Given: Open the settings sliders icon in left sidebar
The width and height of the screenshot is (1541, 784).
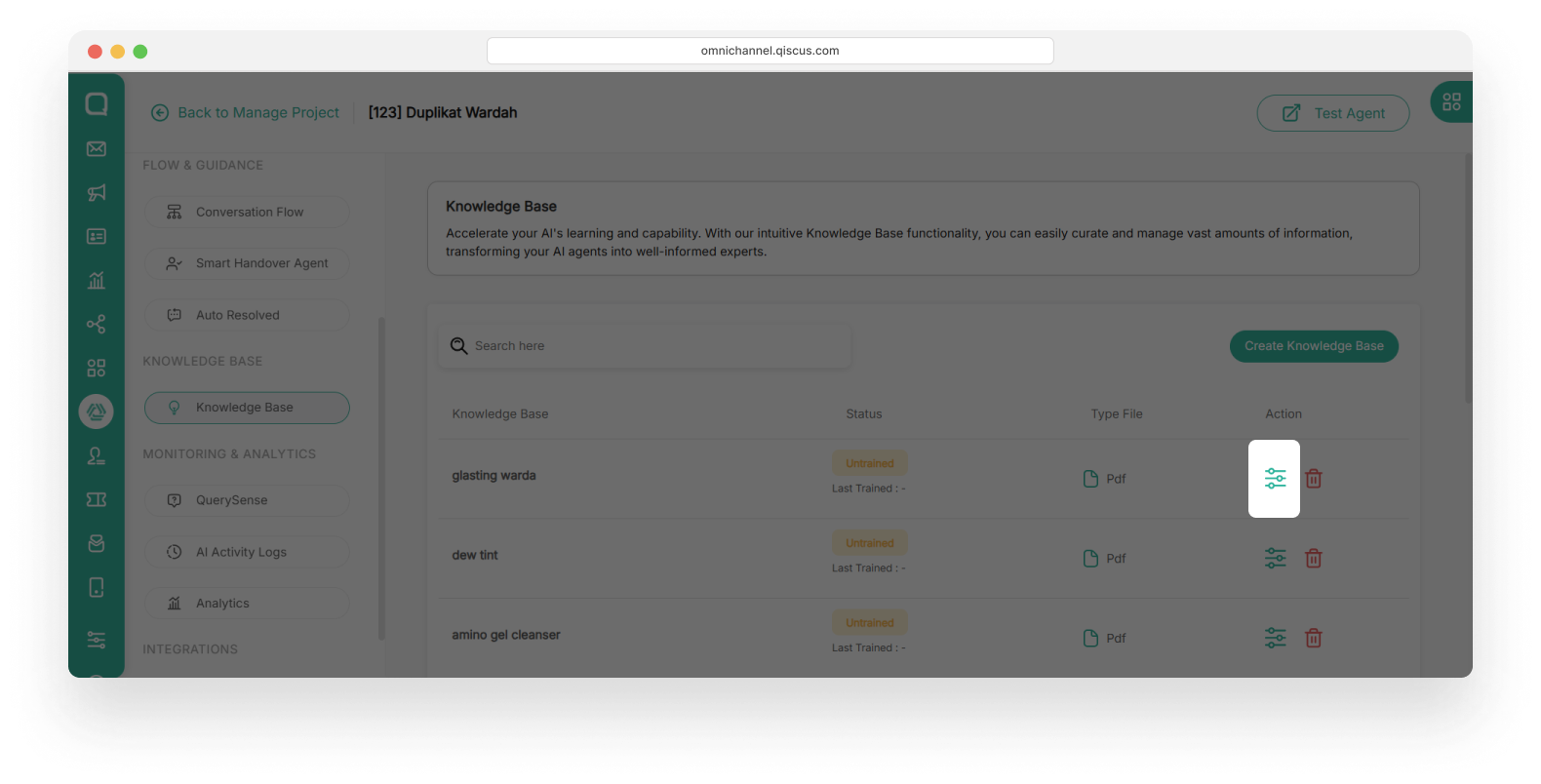Looking at the screenshot, I should [97, 640].
